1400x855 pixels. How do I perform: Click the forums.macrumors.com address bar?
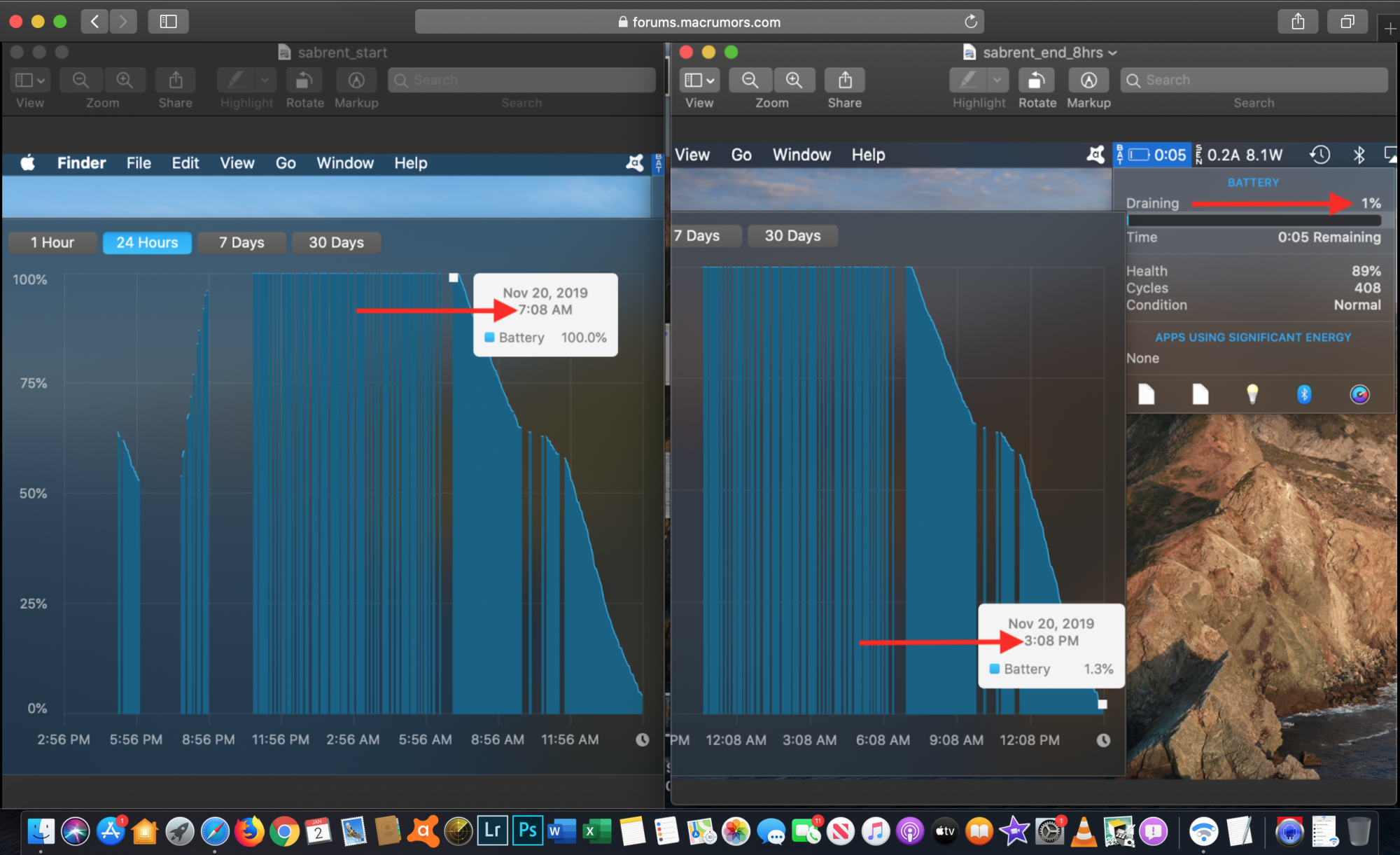700,22
